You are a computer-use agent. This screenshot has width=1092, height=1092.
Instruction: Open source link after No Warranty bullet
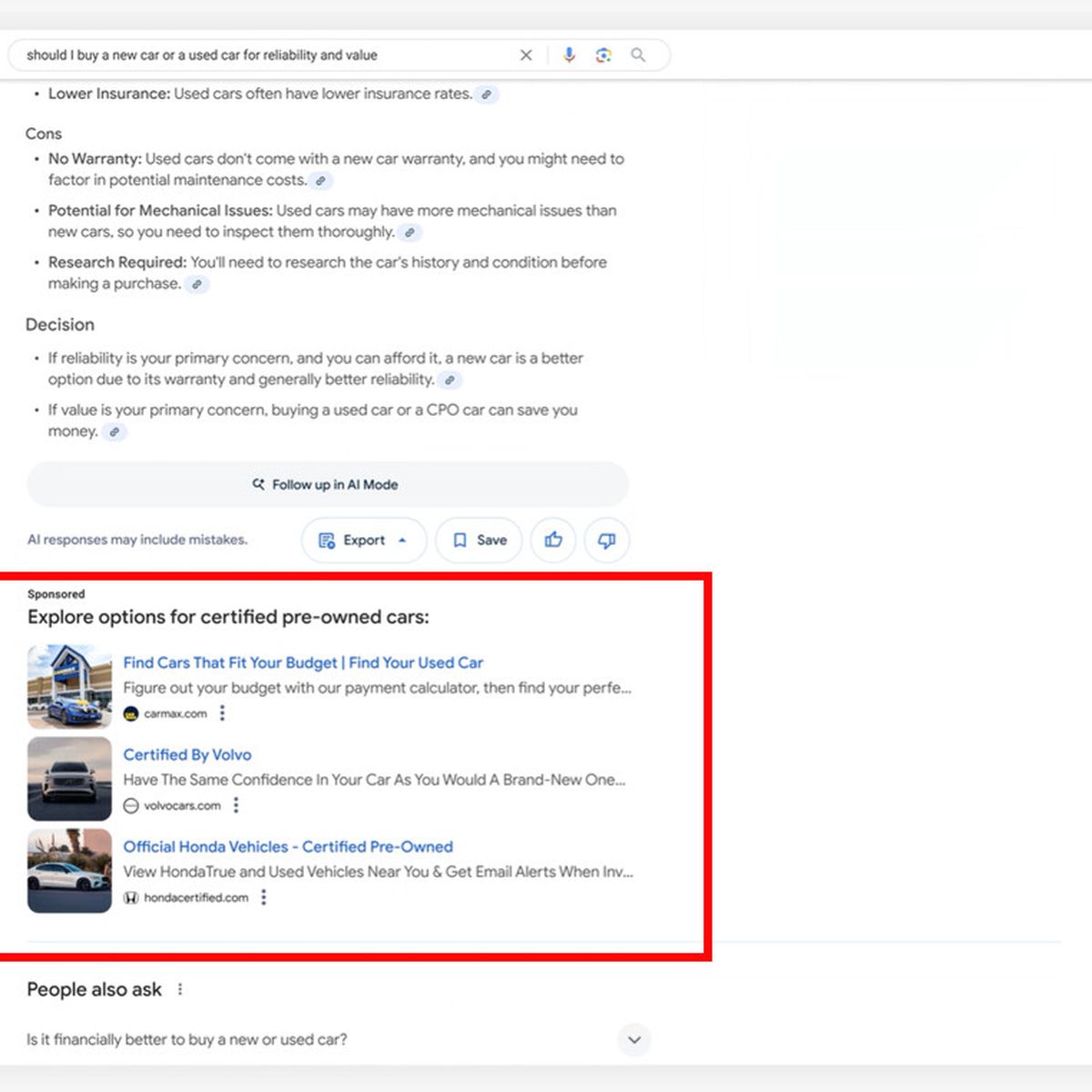(x=320, y=181)
